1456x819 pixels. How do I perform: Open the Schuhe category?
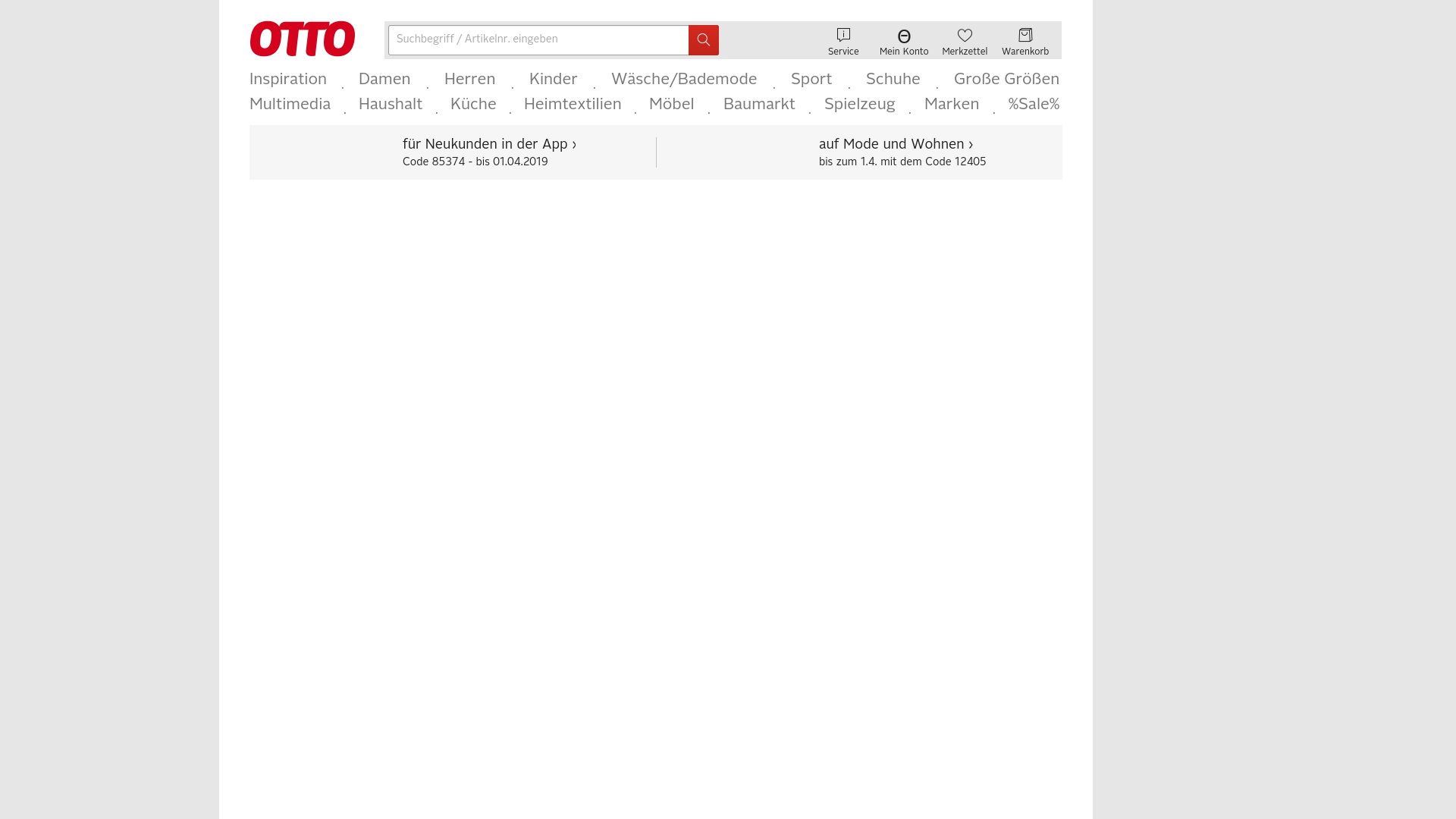point(893,79)
